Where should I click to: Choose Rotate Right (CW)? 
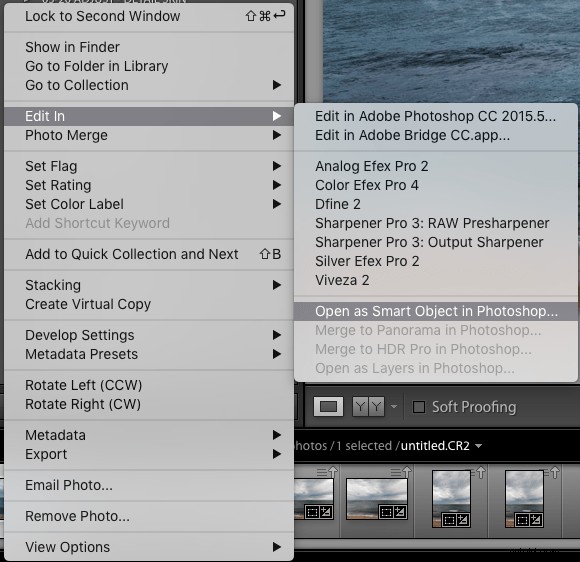coord(149,404)
